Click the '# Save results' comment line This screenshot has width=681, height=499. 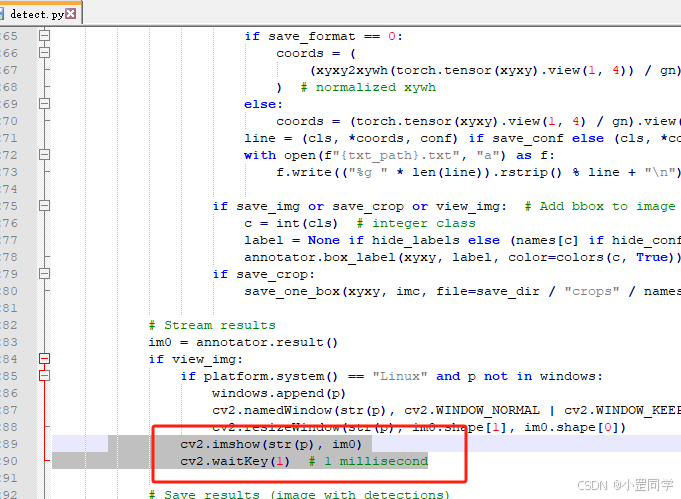299,495
